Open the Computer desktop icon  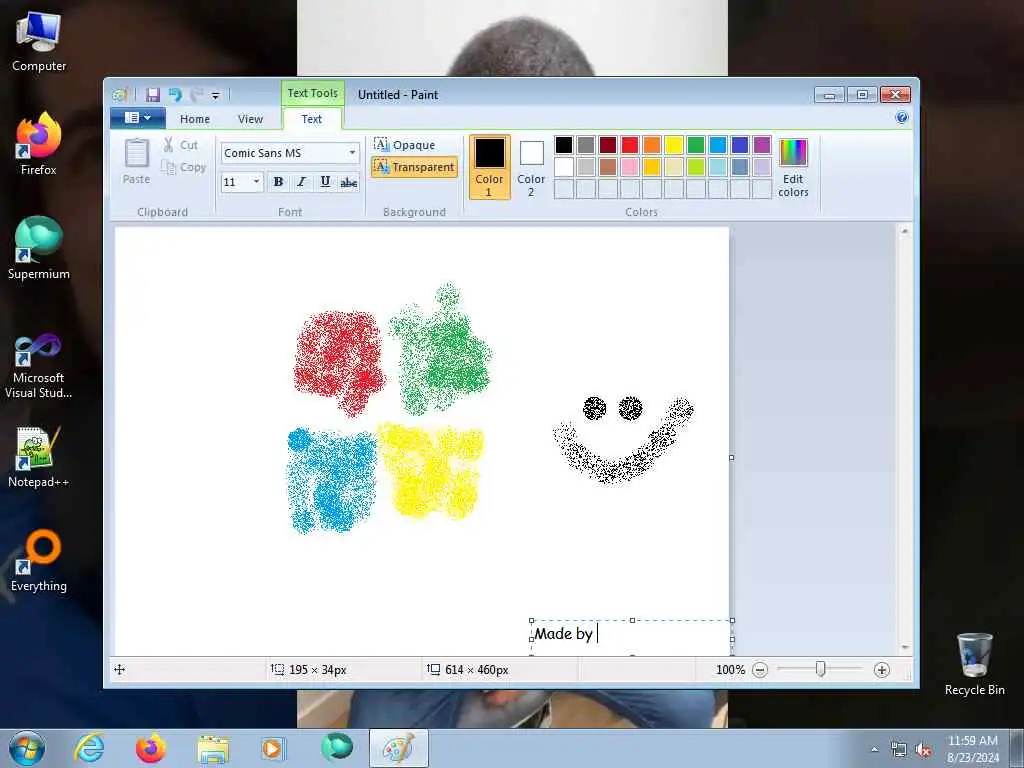click(39, 42)
